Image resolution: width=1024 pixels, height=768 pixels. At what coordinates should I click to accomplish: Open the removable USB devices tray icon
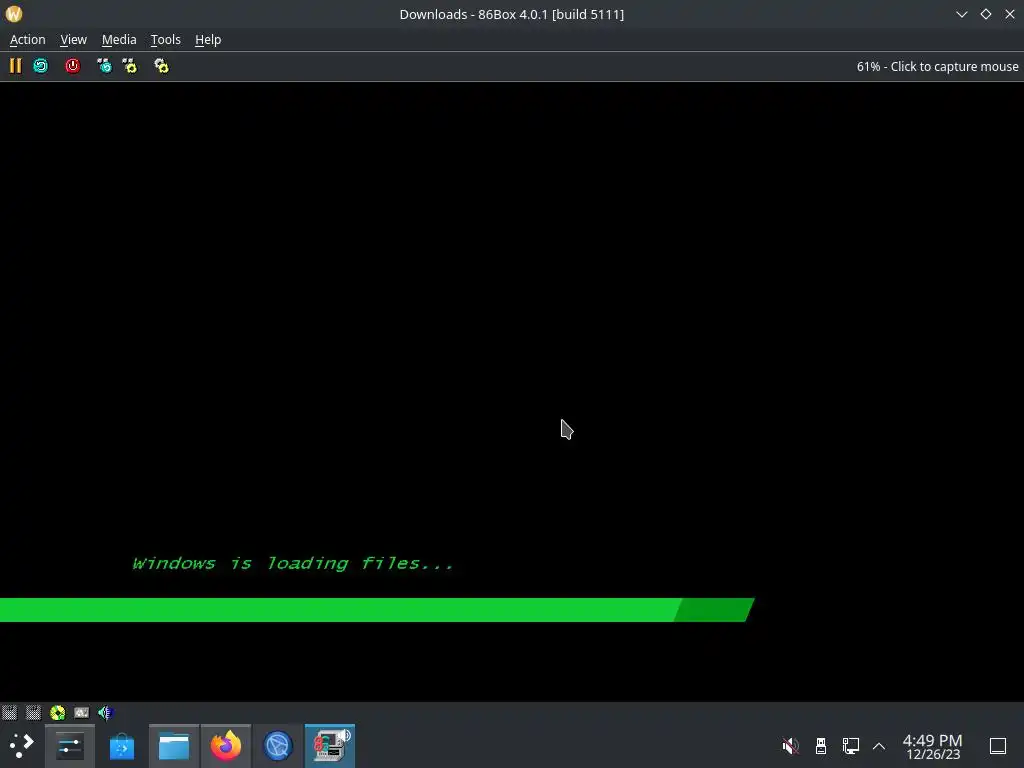pos(821,745)
